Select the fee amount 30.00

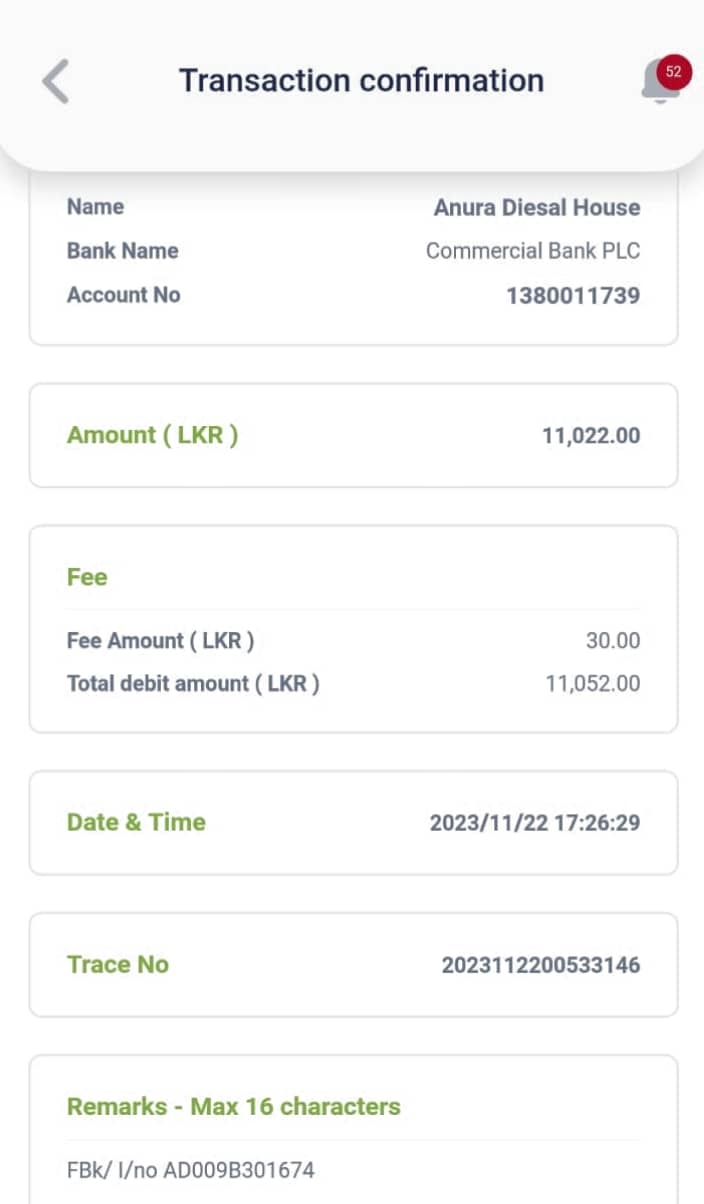(613, 641)
